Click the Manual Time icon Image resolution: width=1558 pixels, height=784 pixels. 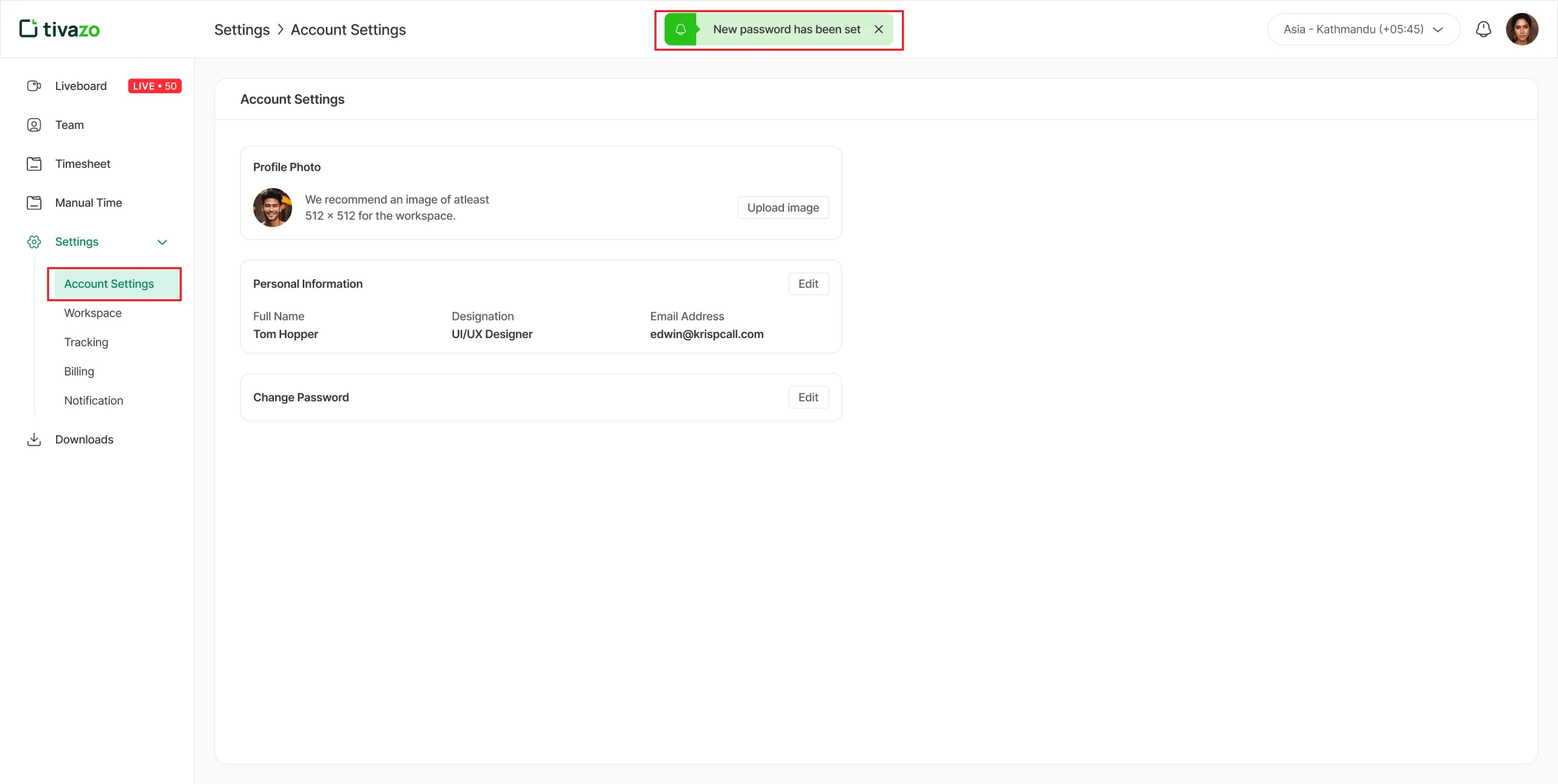point(34,203)
